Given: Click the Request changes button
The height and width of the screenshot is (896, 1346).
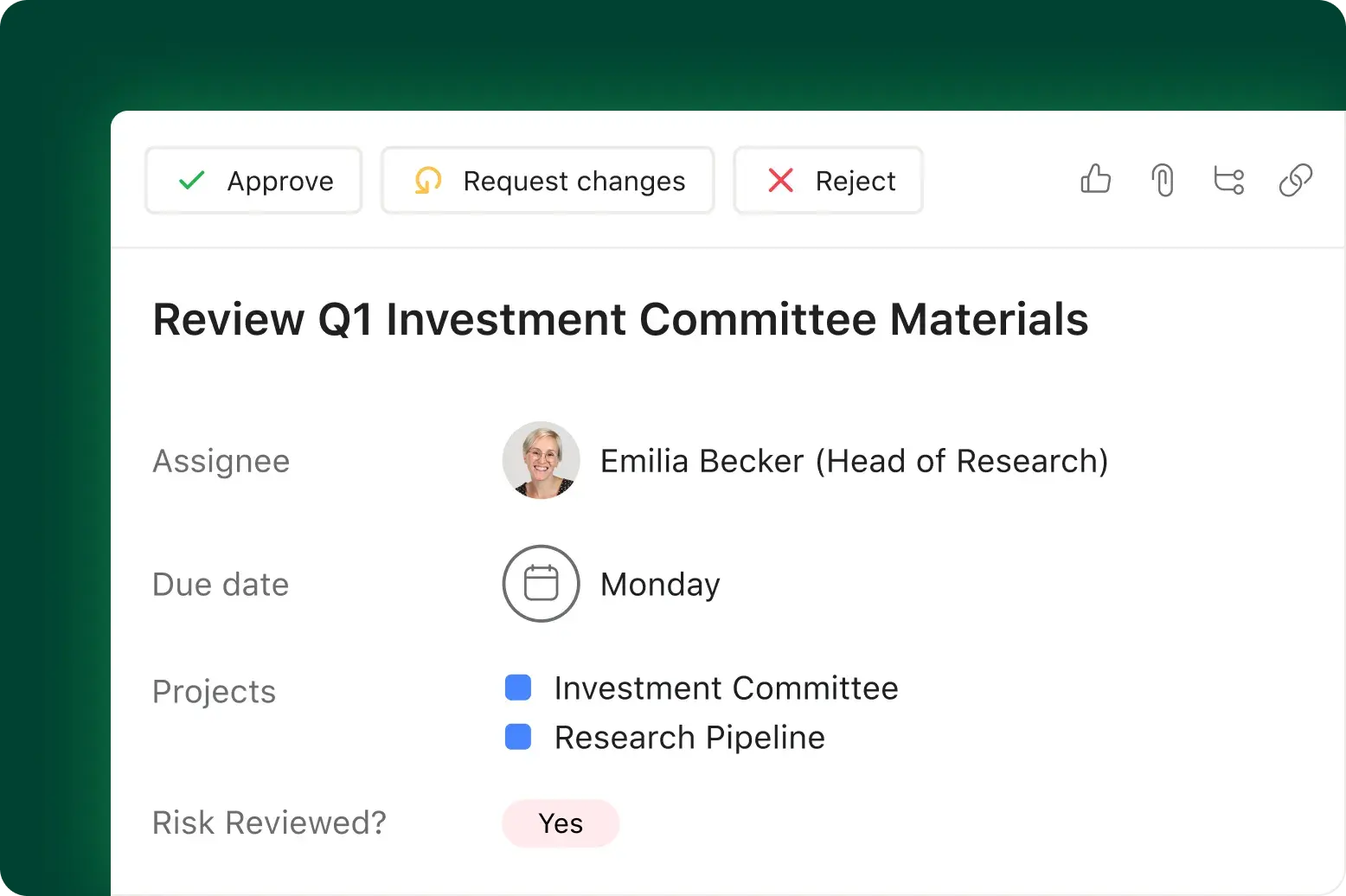Looking at the screenshot, I should point(548,181).
